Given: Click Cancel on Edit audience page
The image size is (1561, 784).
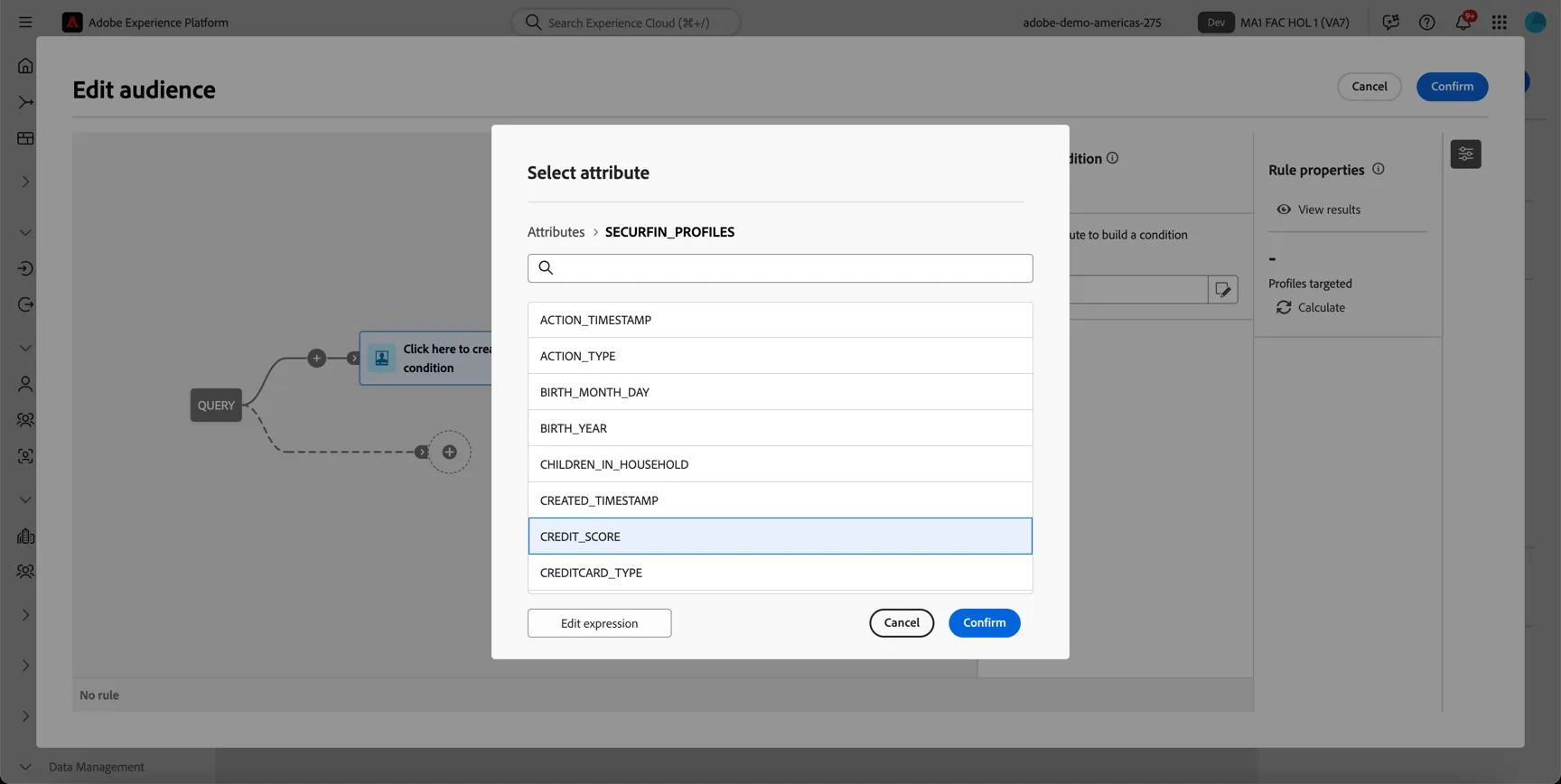Looking at the screenshot, I should point(1369,87).
